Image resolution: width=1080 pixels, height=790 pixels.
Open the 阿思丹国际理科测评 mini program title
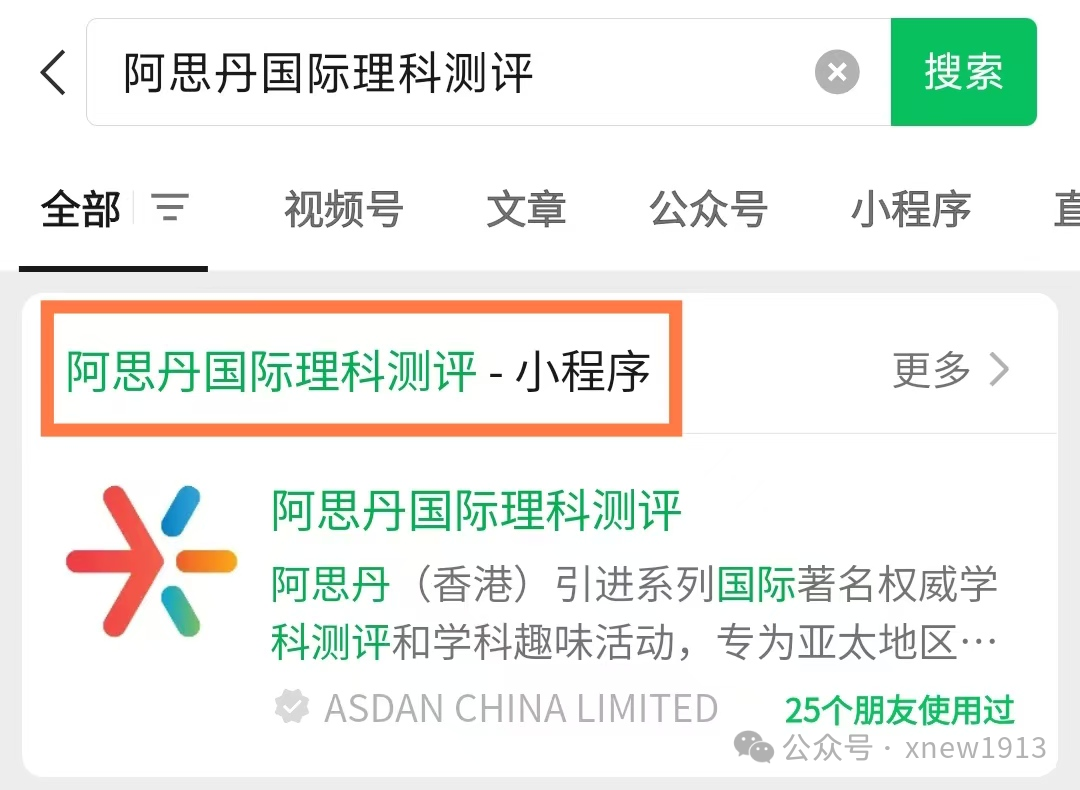[x=476, y=510]
